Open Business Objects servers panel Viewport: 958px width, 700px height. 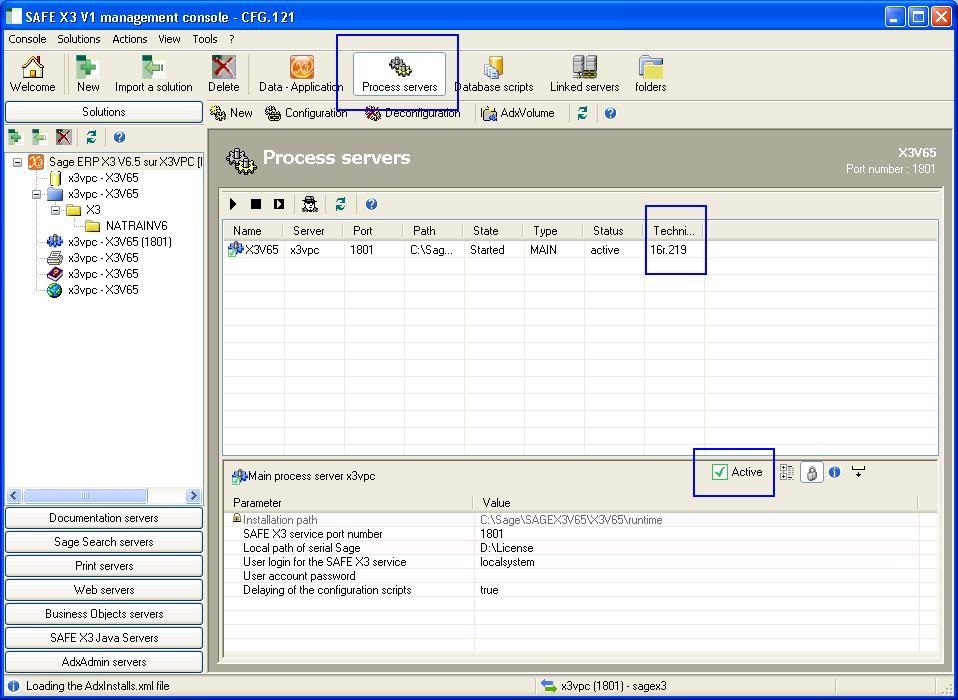click(x=104, y=614)
